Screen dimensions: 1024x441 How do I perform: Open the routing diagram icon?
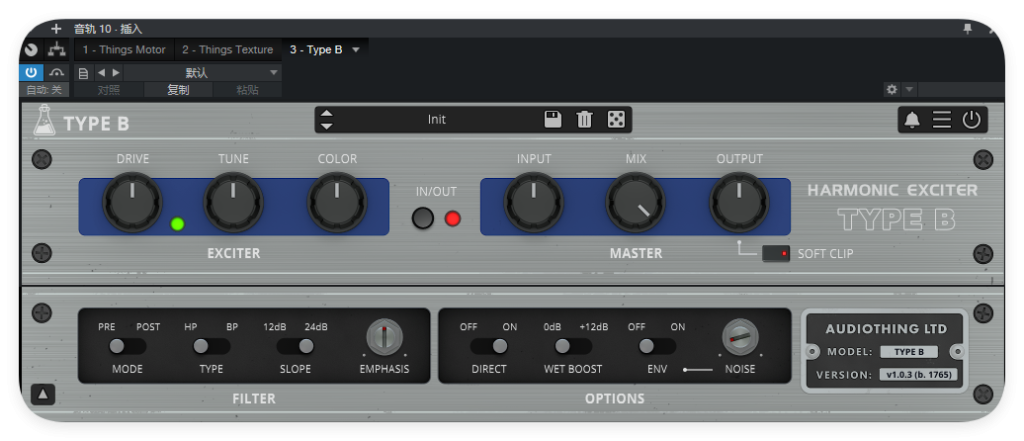coord(57,50)
